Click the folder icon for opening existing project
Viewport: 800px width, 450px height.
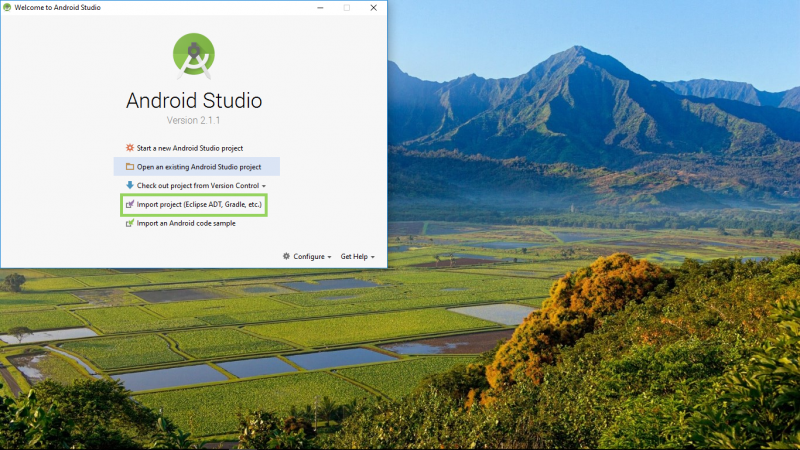coord(129,167)
